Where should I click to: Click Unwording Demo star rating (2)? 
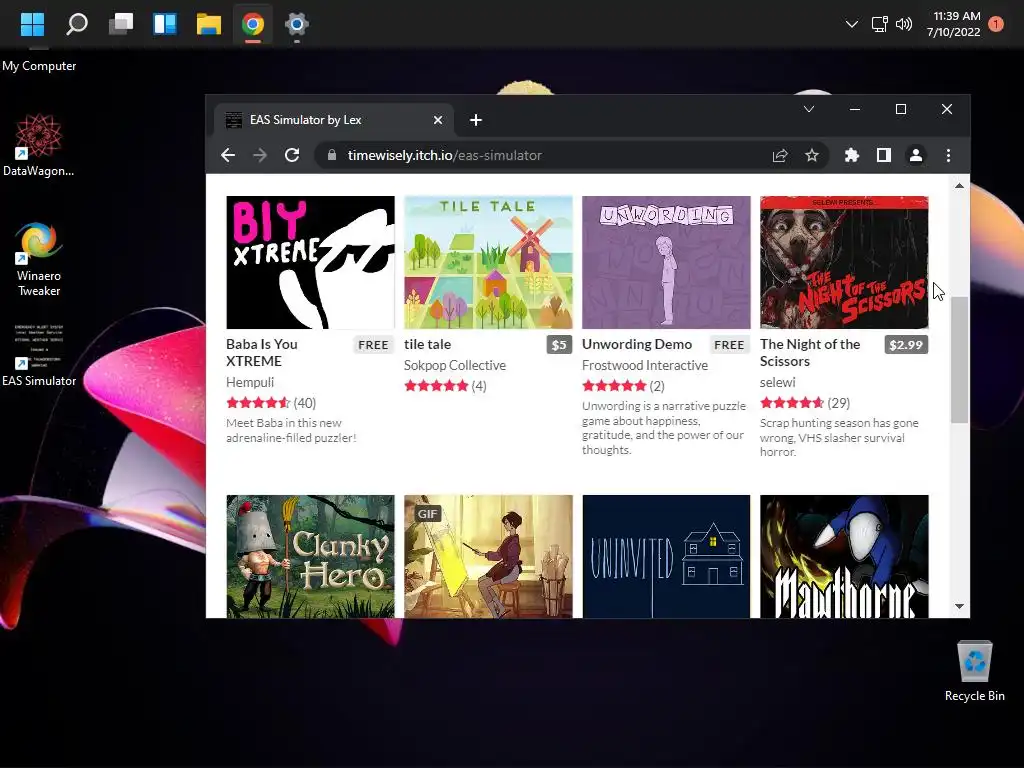pos(623,386)
